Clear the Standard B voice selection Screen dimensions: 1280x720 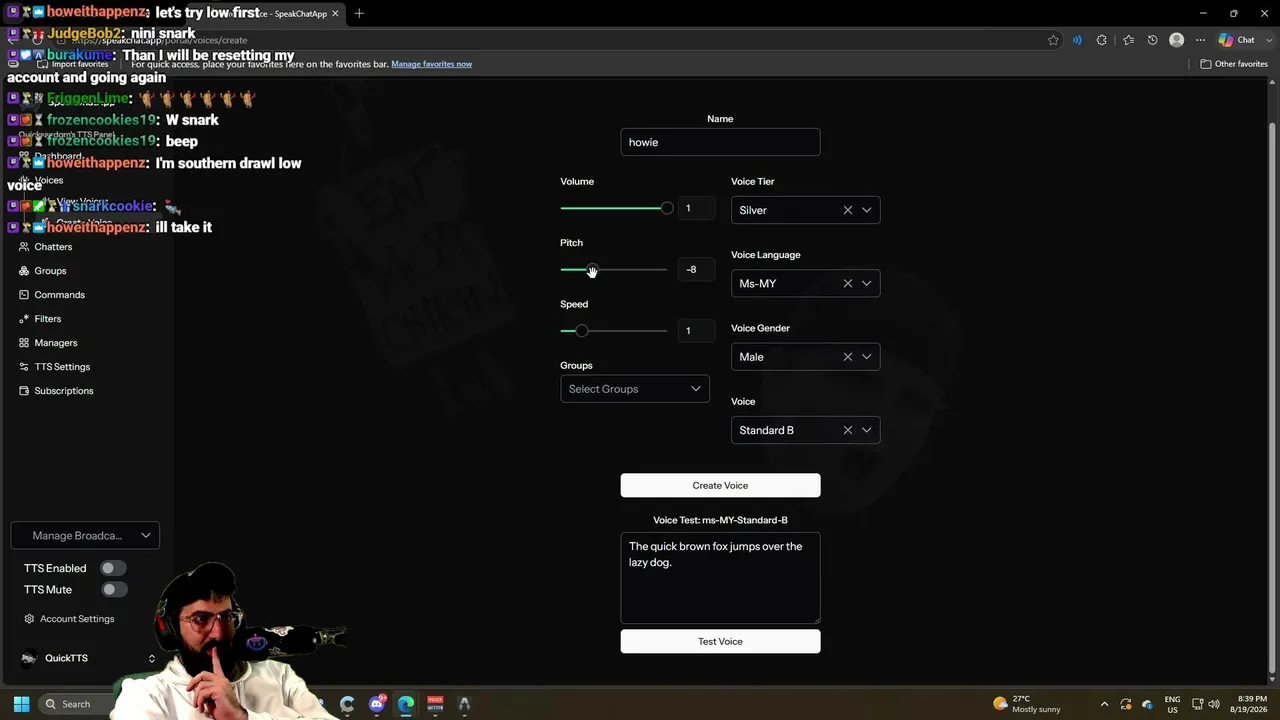point(848,430)
